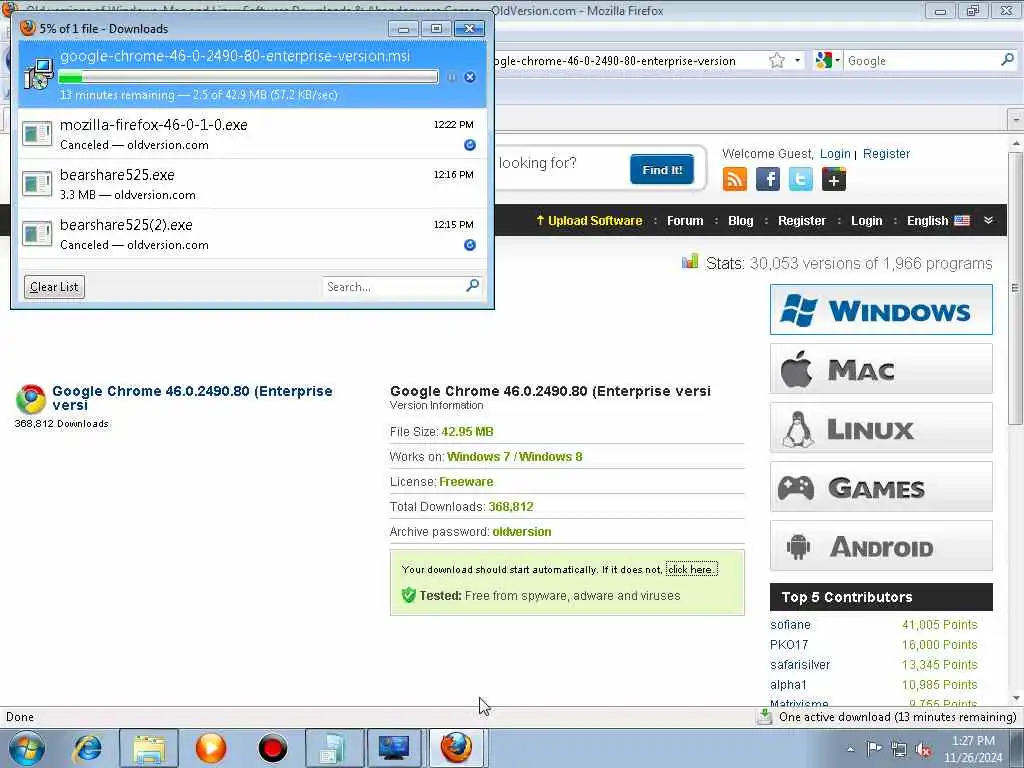Image resolution: width=1024 pixels, height=768 pixels.
Task: Click 'One active download' status bar text
Action: [897, 717]
